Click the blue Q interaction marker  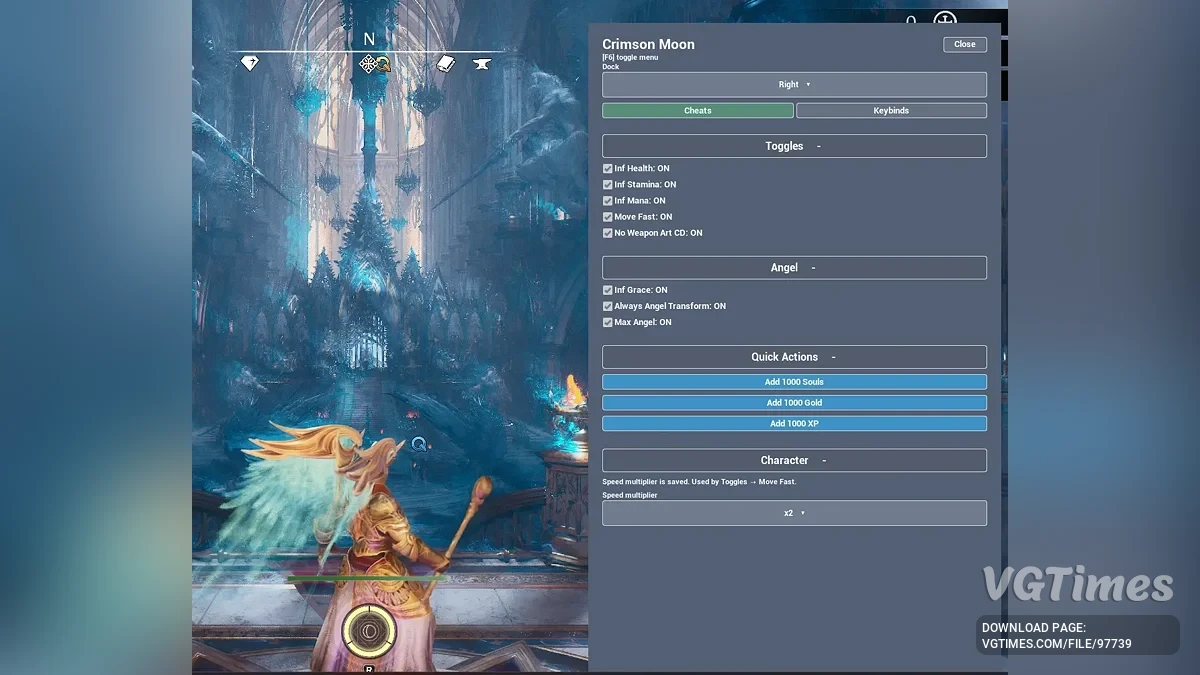tap(419, 444)
